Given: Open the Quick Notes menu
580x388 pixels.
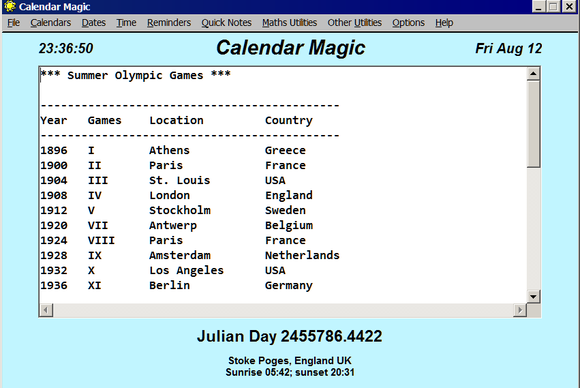Looking at the screenshot, I should [226, 23].
